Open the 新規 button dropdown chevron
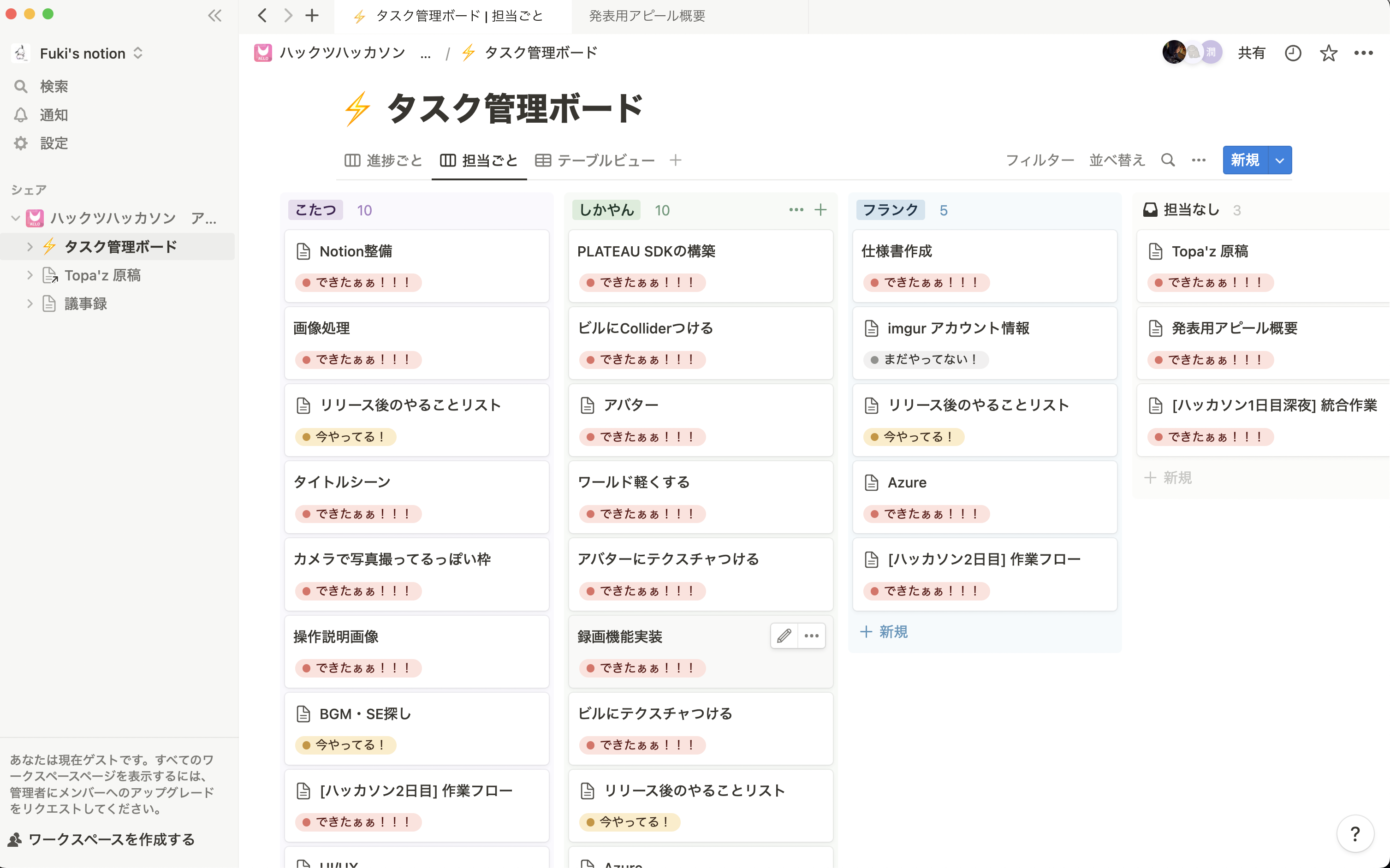Screen dimensions: 1390x868 (1279, 160)
